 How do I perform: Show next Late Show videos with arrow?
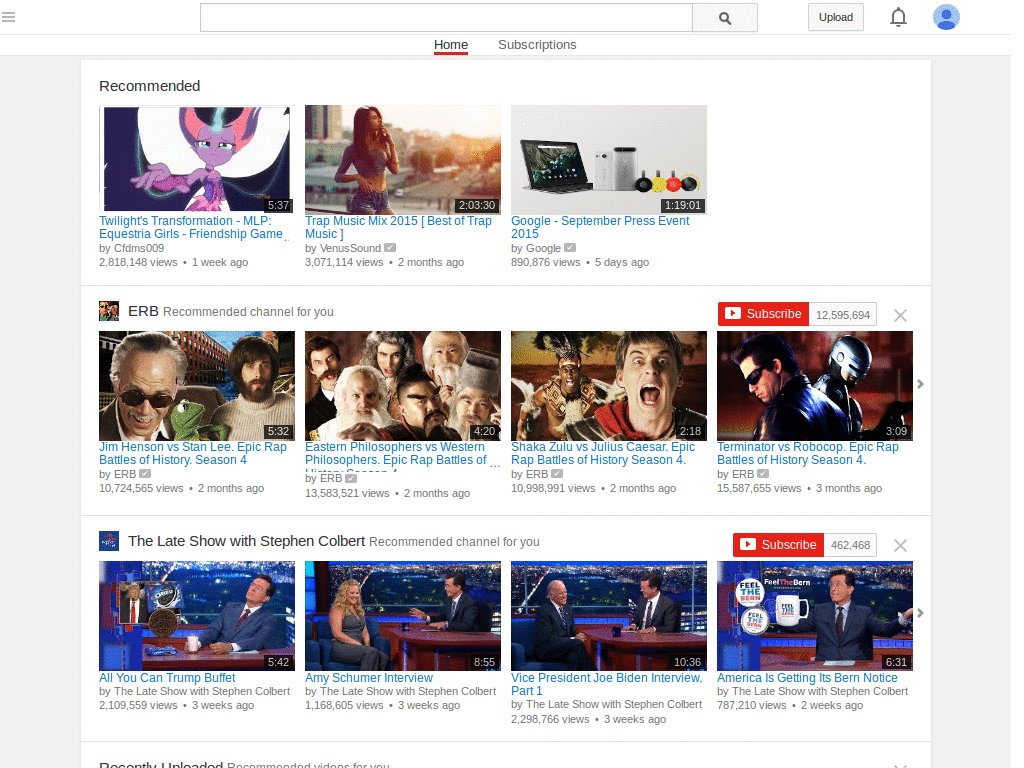tap(920, 613)
